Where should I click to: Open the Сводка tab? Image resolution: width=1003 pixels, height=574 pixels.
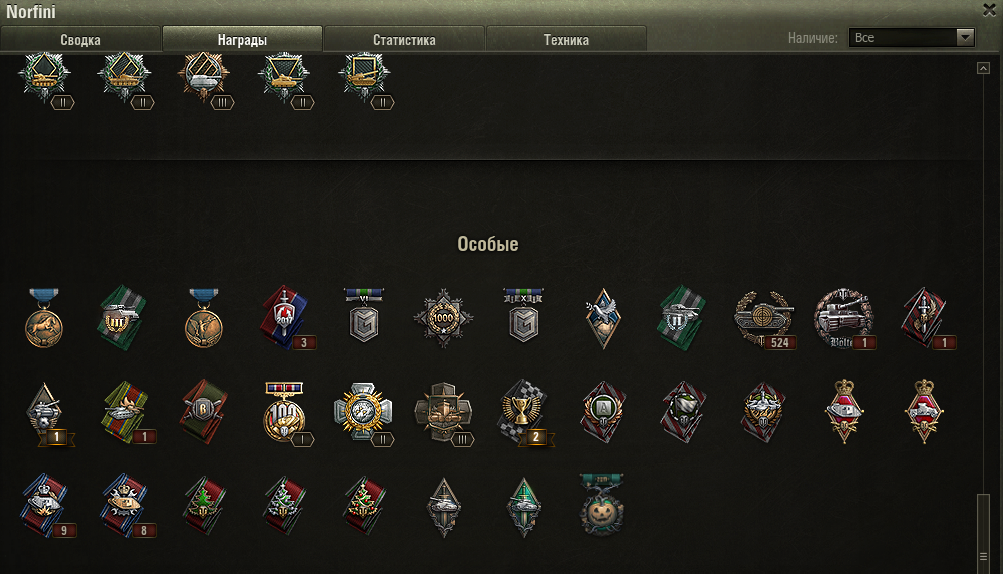(x=81, y=39)
